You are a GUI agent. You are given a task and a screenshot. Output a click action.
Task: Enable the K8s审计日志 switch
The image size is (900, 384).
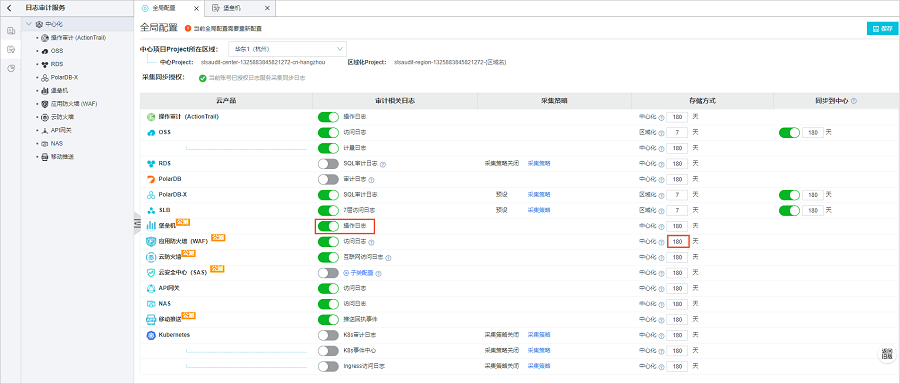click(x=328, y=335)
